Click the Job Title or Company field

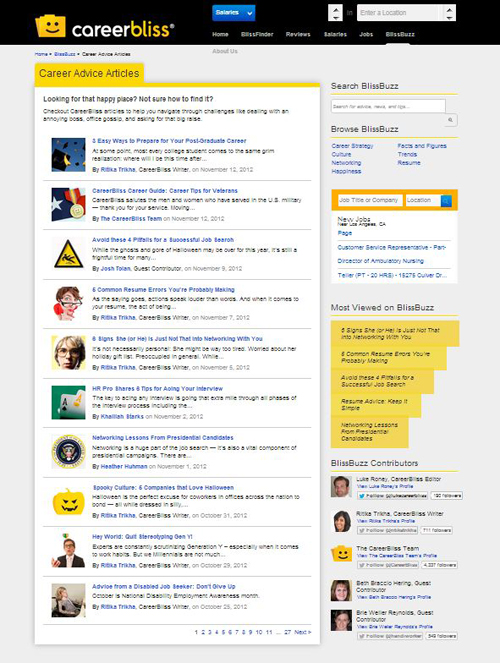(370, 200)
